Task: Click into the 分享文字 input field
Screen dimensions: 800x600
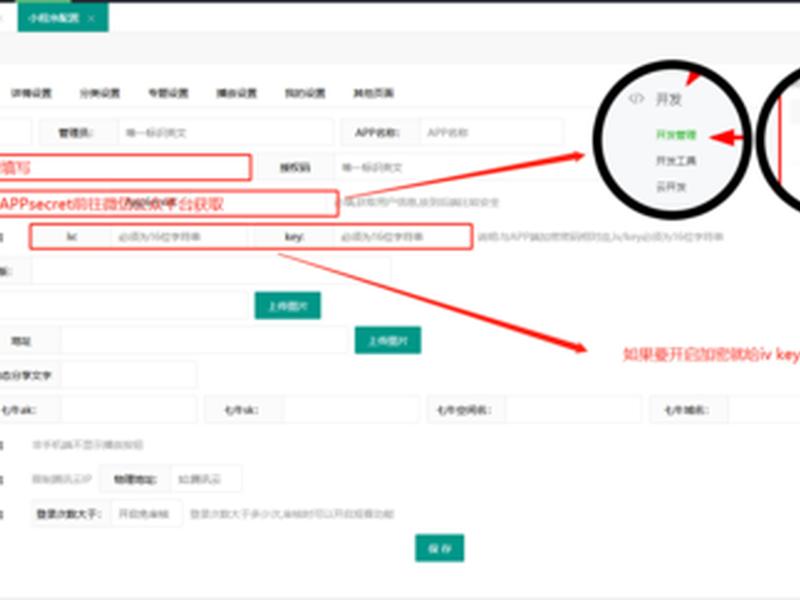Action: [129, 375]
